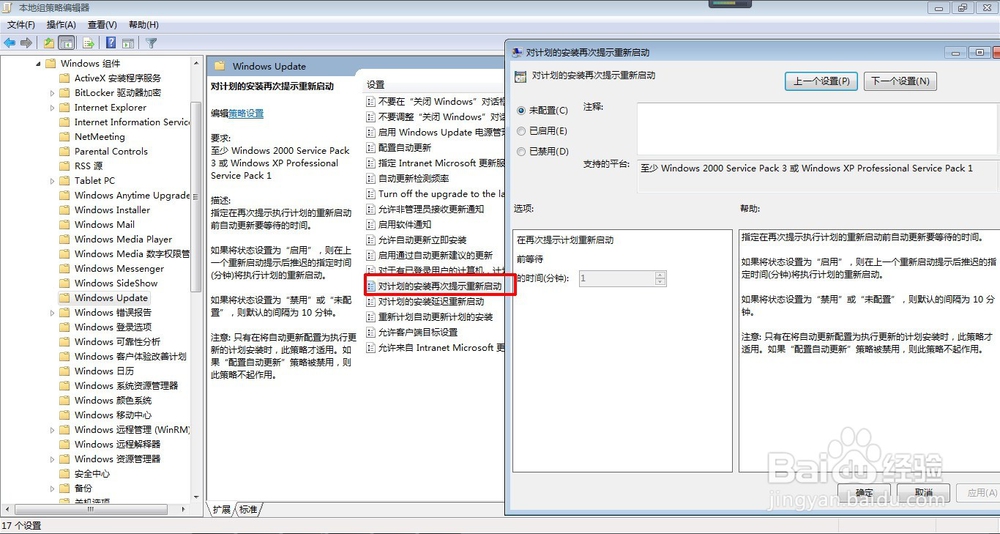Click policy icon beside 配置自动更新
The image size is (1000, 534).
coord(371,147)
